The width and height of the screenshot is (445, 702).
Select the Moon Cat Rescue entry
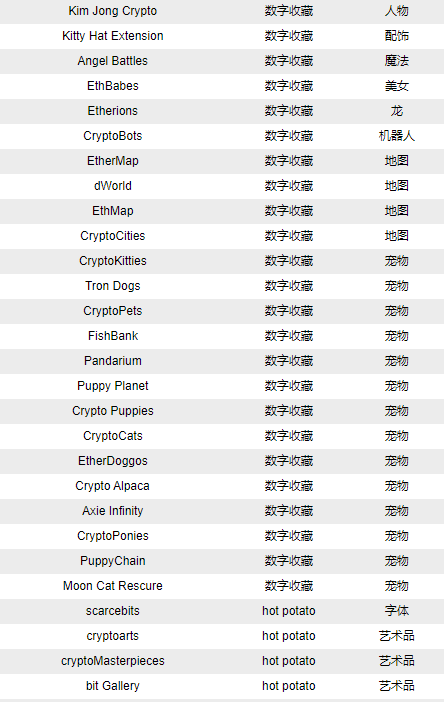click(x=112, y=586)
